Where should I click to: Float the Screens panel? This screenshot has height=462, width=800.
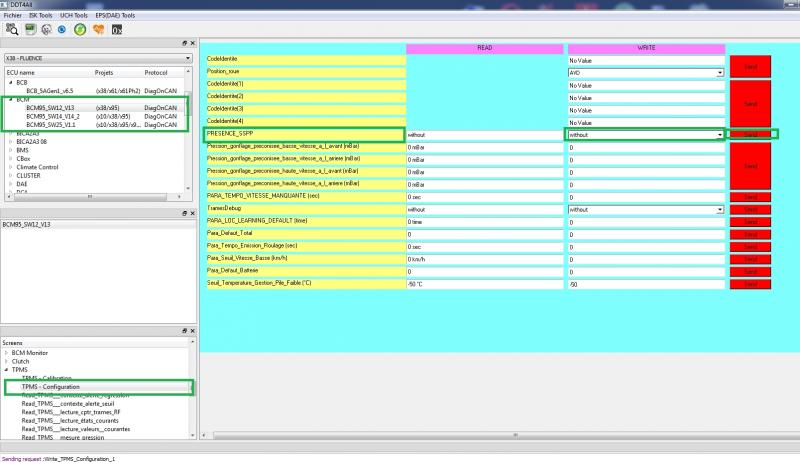[x=185, y=331]
